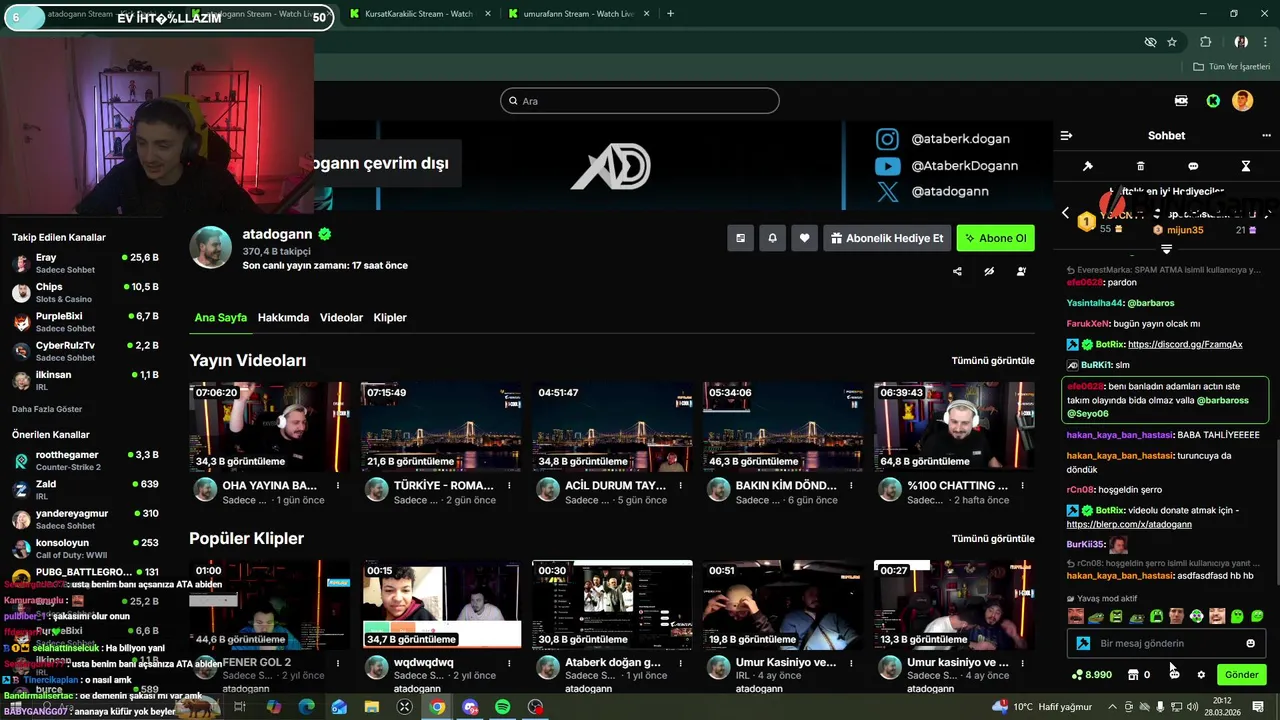The width and height of the screenshot is (1280, 720).
Task: Send chat message with Gönder button
Action: point(1241,675)
